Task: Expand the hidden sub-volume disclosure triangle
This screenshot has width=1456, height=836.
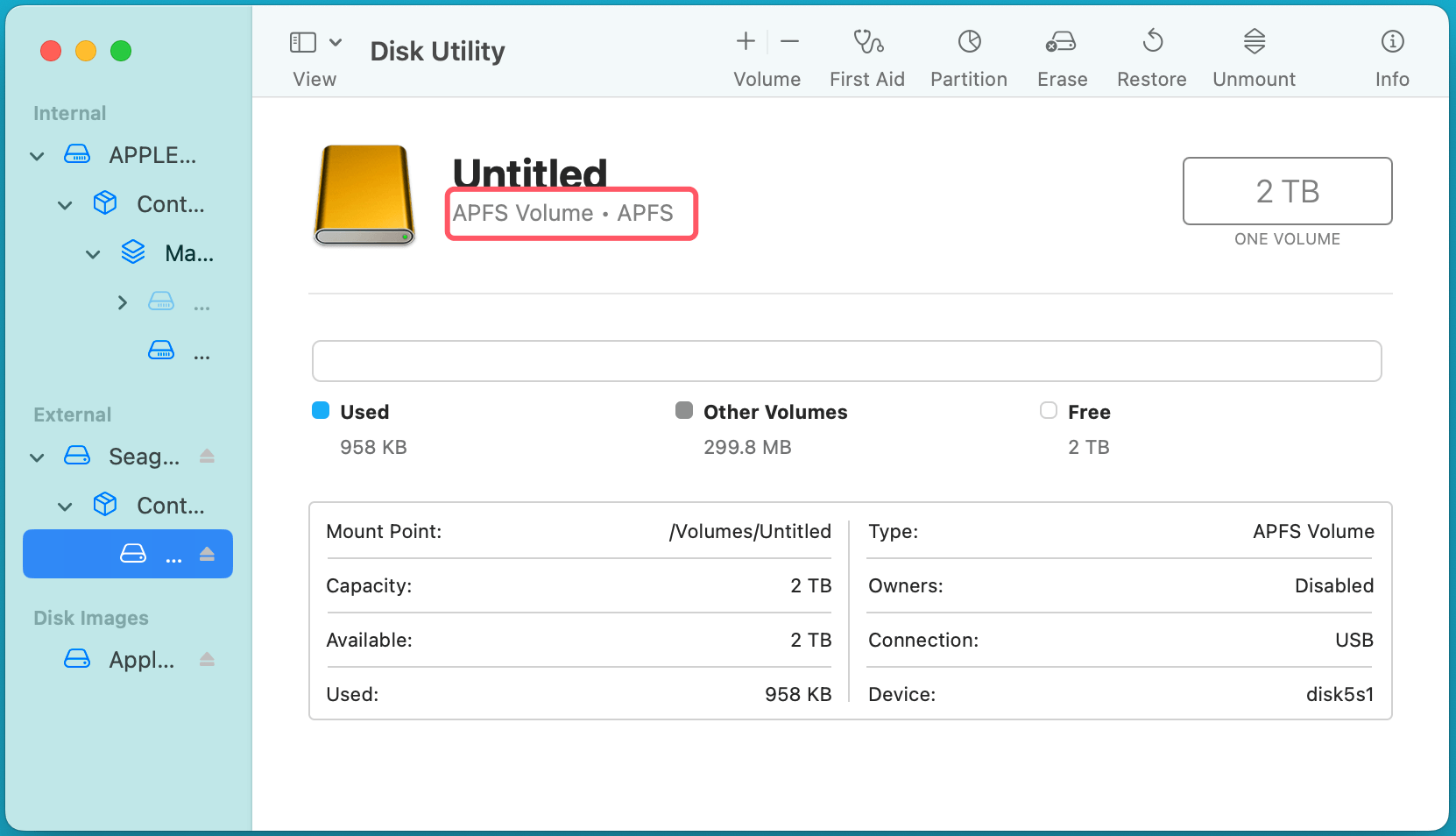Action: pyautogui.click(x=122, y=302)
